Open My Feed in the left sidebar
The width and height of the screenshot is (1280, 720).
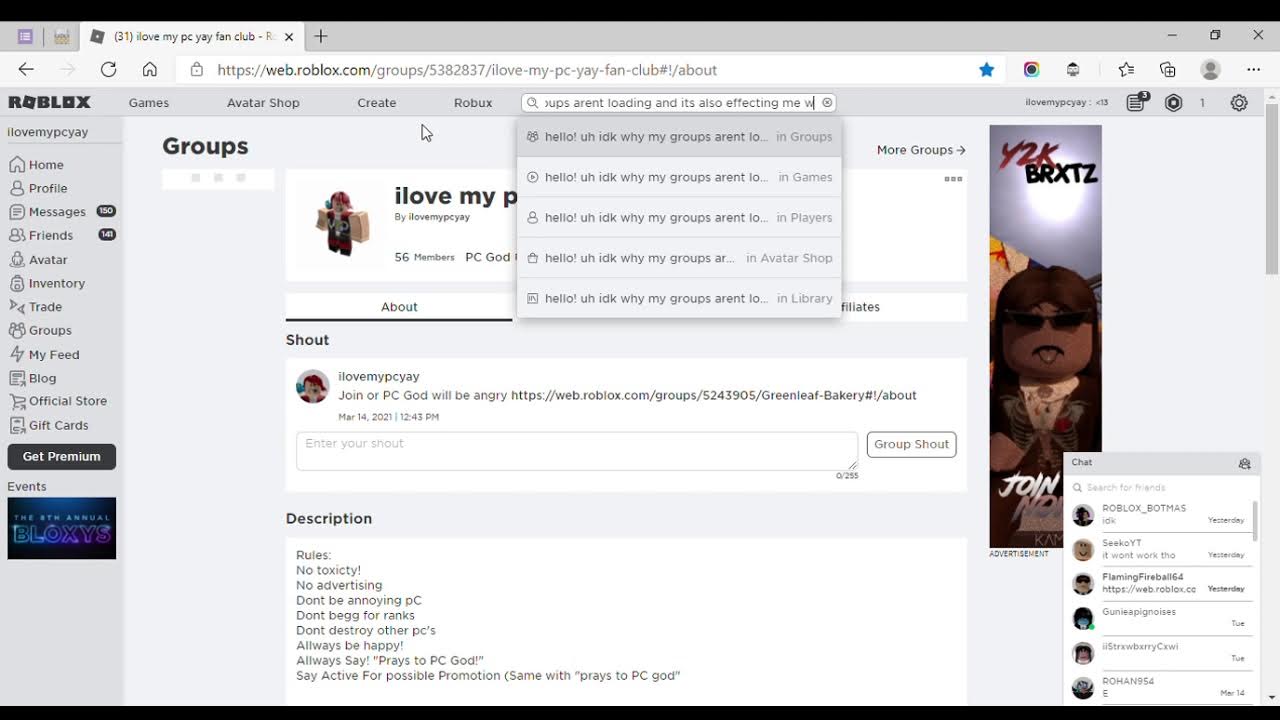44,354
